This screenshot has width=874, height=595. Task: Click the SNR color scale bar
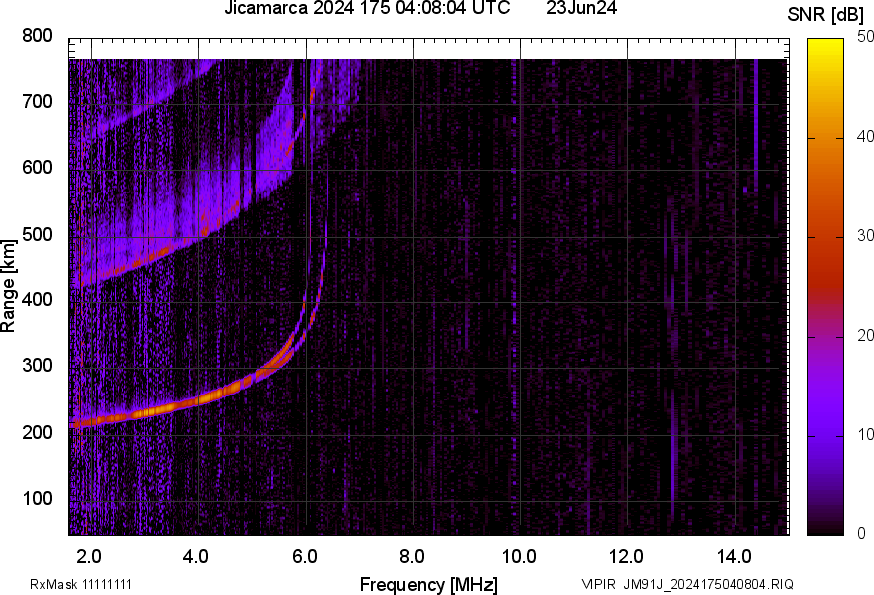click(826, 287)
